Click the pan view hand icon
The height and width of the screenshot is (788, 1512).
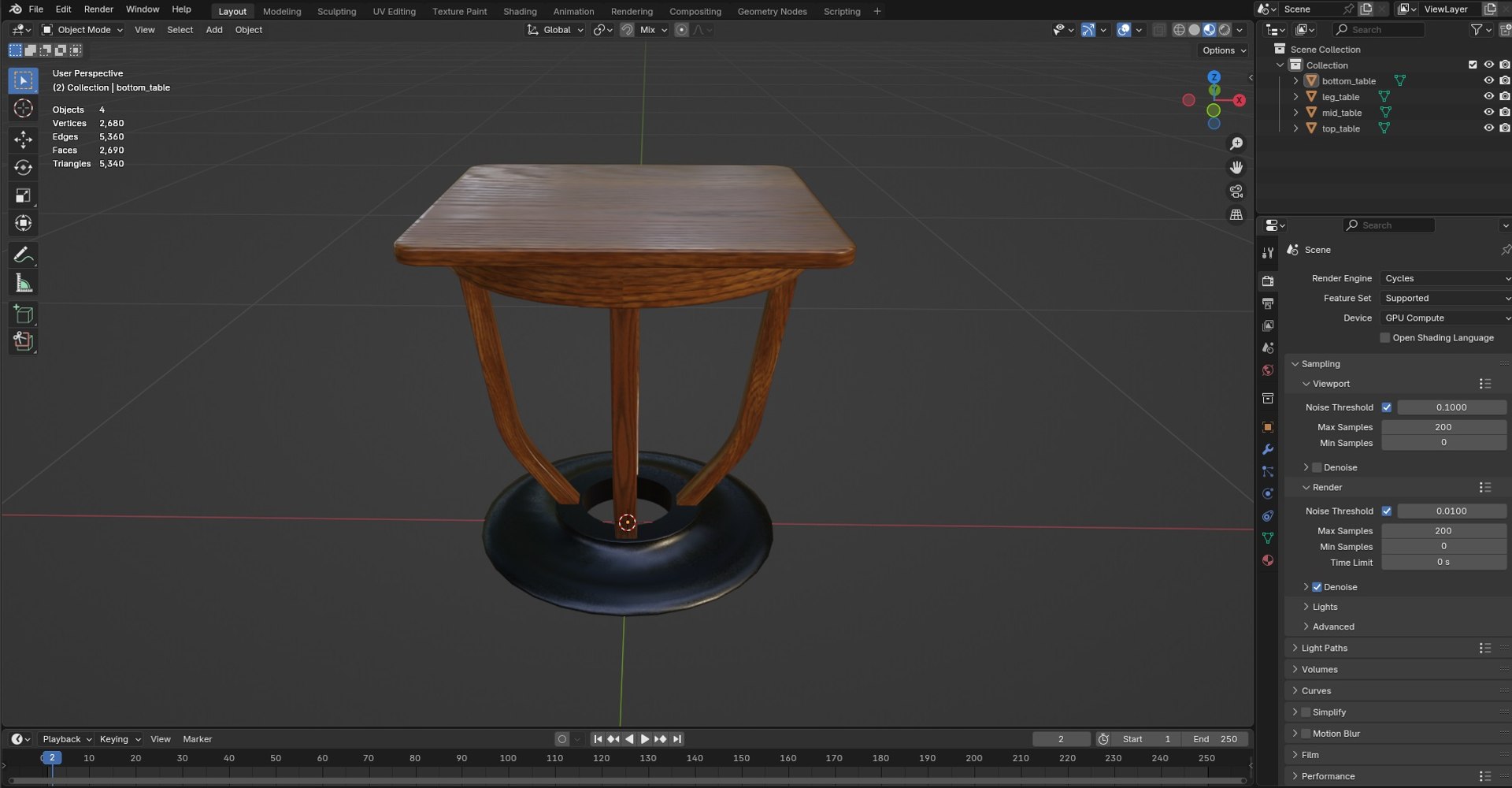tap(1236, 167)
